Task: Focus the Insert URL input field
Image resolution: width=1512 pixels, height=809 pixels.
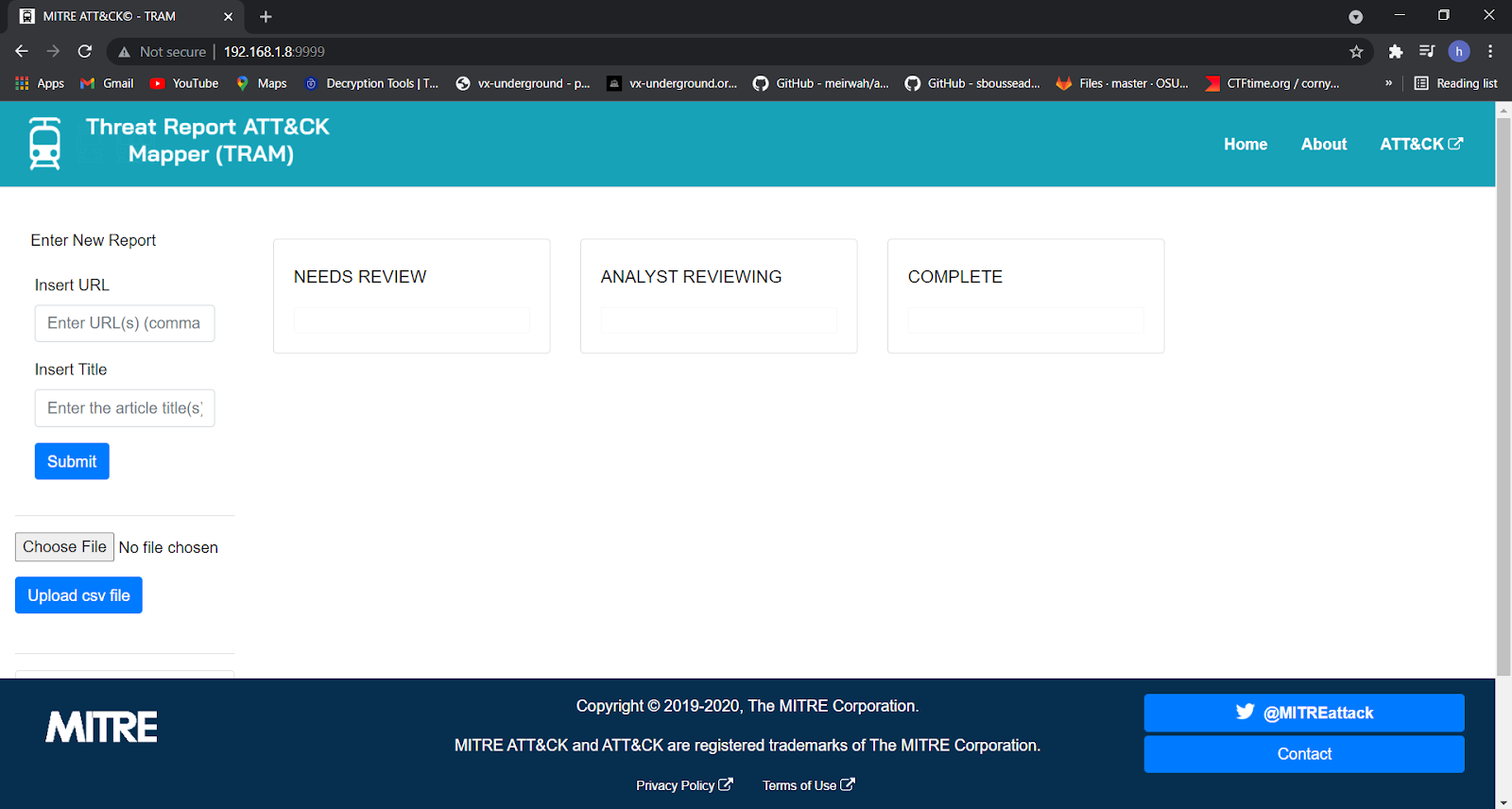Action: [x=125, y=323]
